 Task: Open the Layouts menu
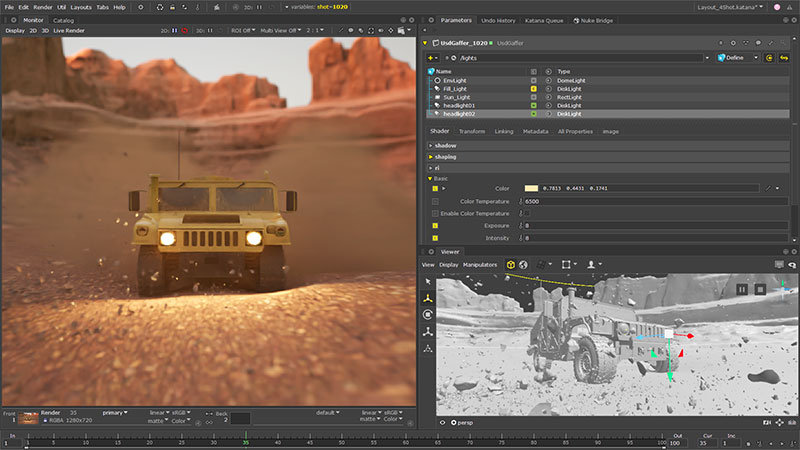[x=81, y=7]
